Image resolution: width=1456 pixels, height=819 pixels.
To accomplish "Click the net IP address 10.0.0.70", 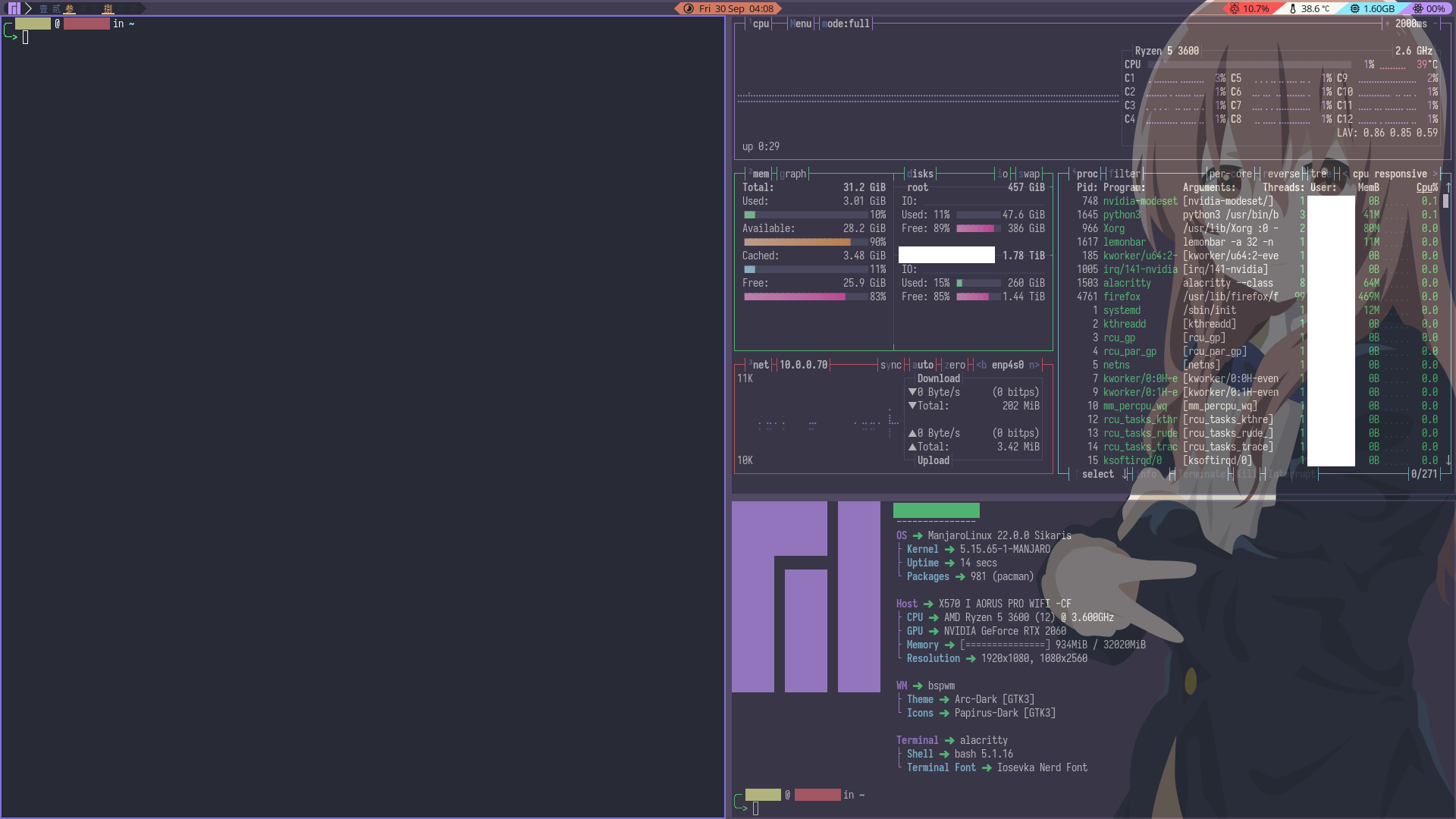I will [804, 365].
